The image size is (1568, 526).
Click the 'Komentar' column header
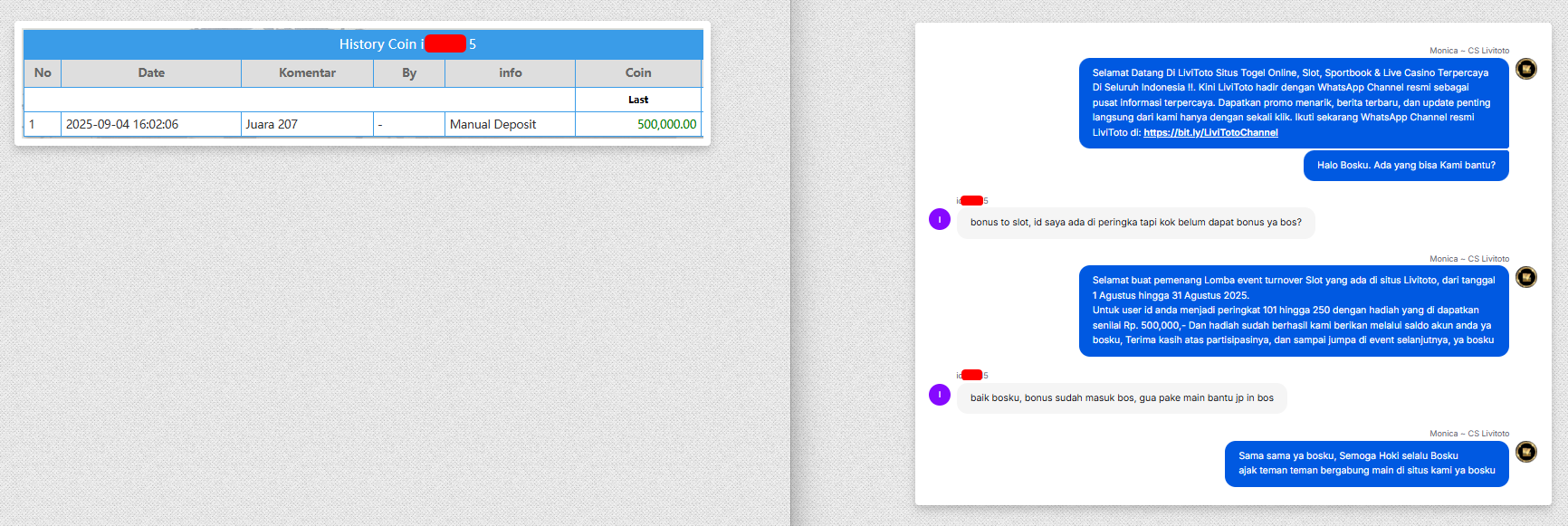pyautogui.click(x=307, y=73)
